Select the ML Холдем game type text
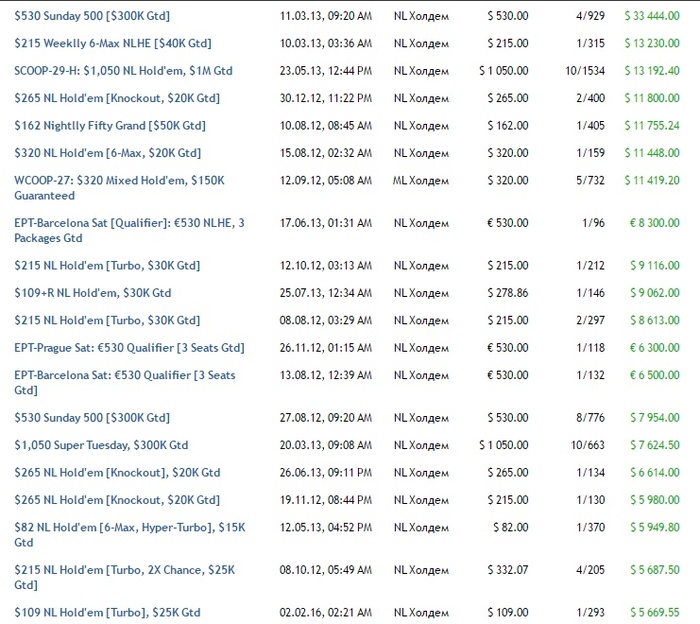 coord(421,181)
